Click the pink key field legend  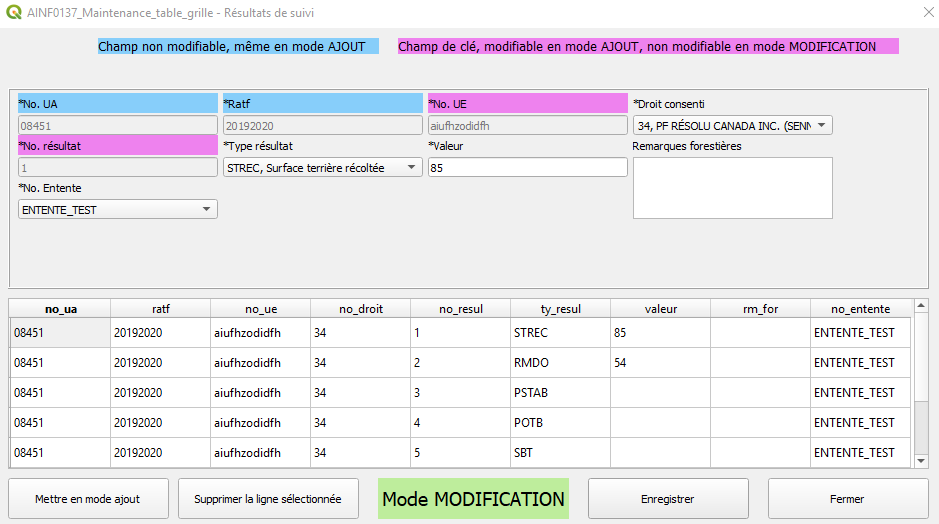point(648,47)
